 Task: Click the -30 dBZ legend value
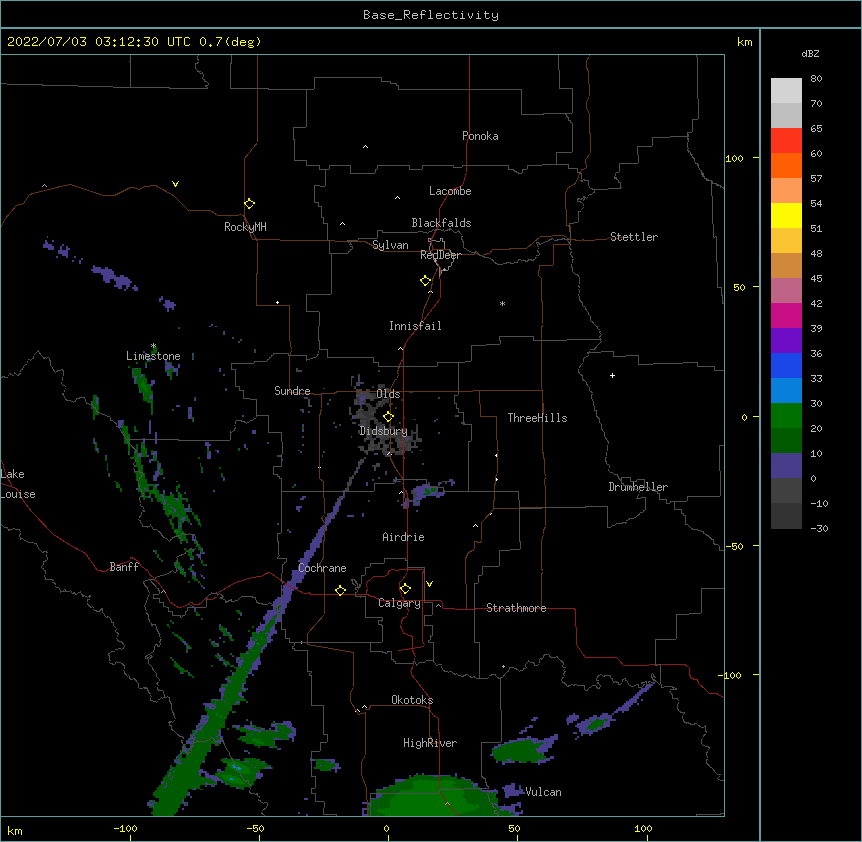coord(819,528)
